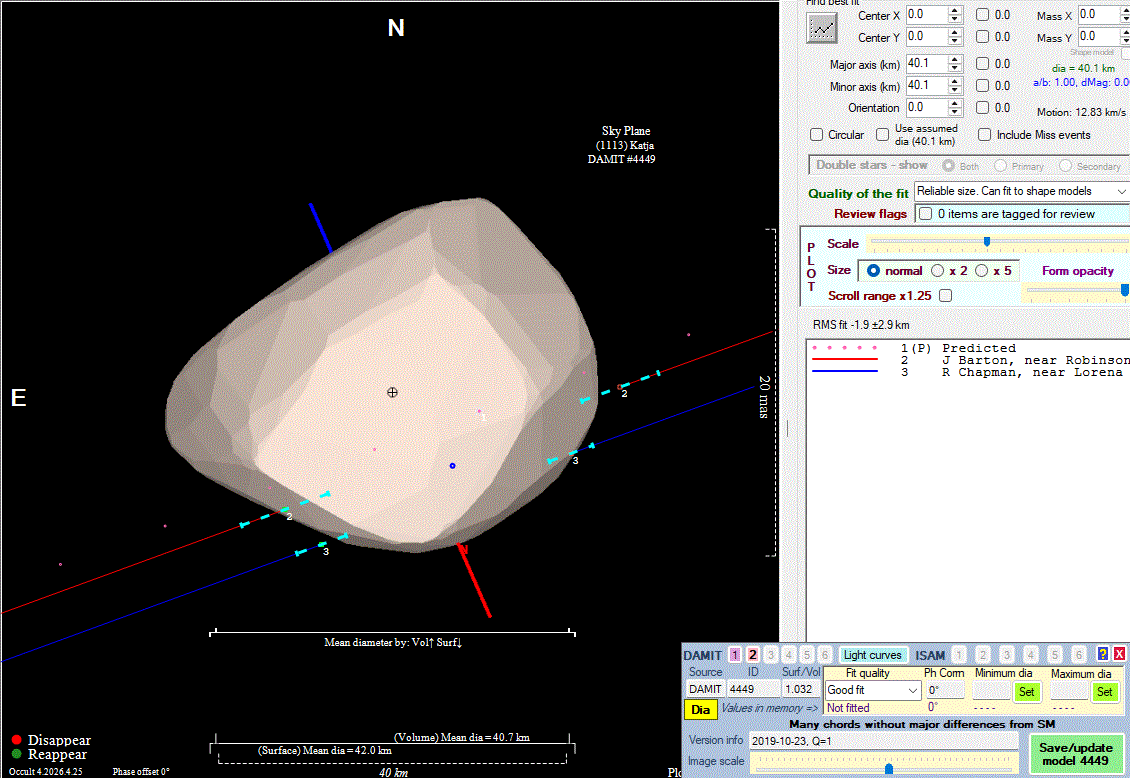This screenshot has width=1130, height=778.
Task: Decrease the Minor axis spinner value
Action: click(x=955, y=90)
